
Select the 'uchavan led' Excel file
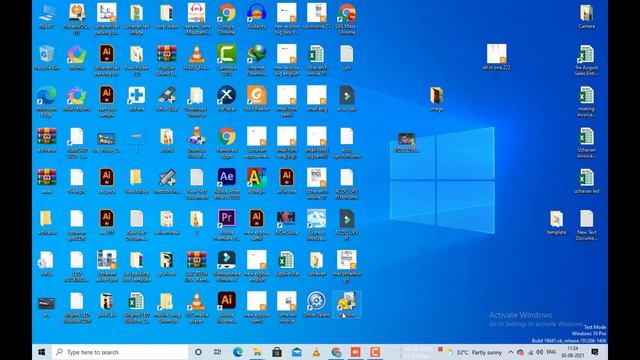click(x=587, y=181)
